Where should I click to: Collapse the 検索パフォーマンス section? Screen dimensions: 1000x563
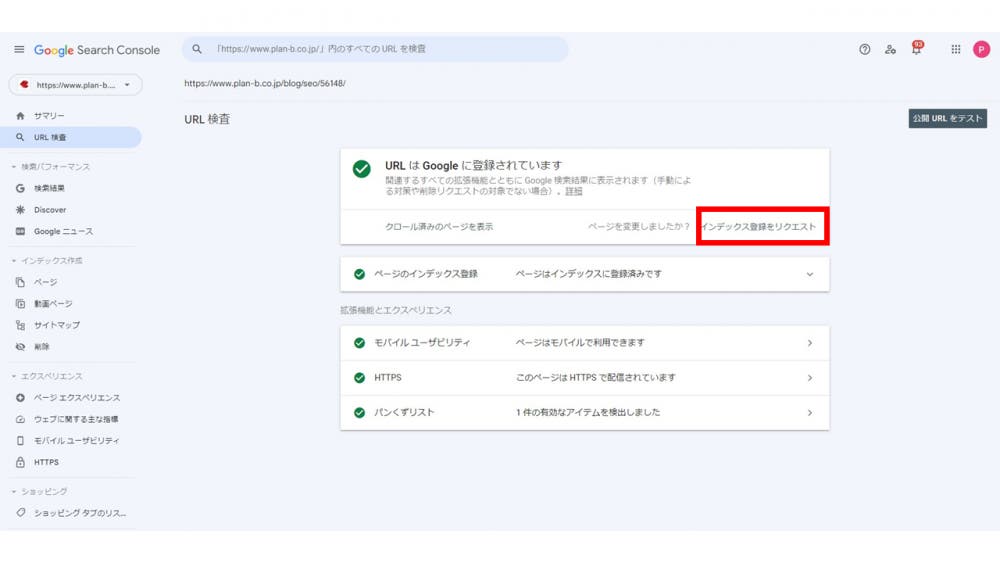14,167
